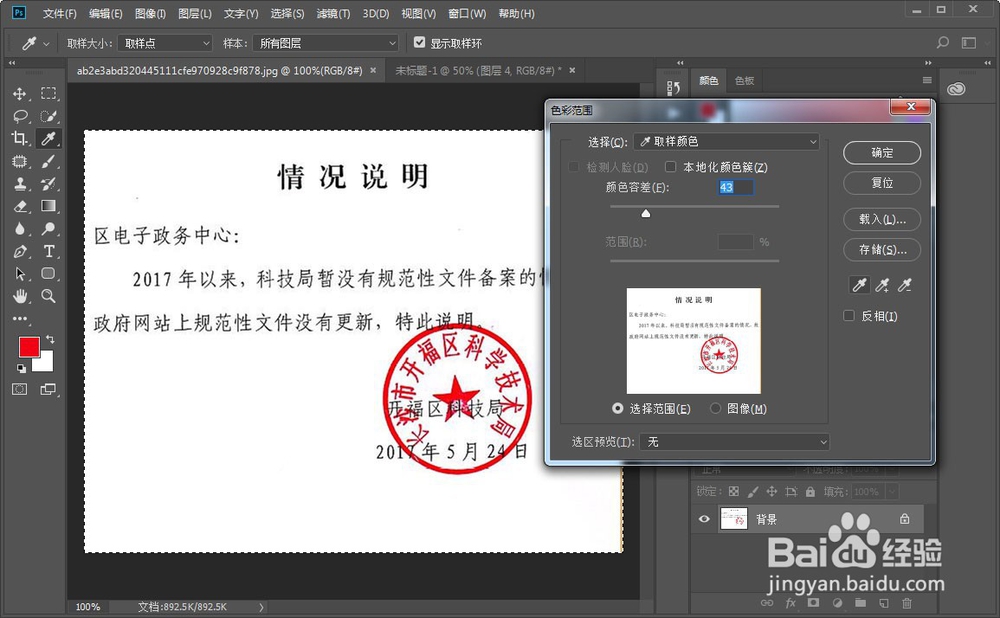The image size is (1000, 618).
Task: Click the 载入 button
Action: [881, 219]
